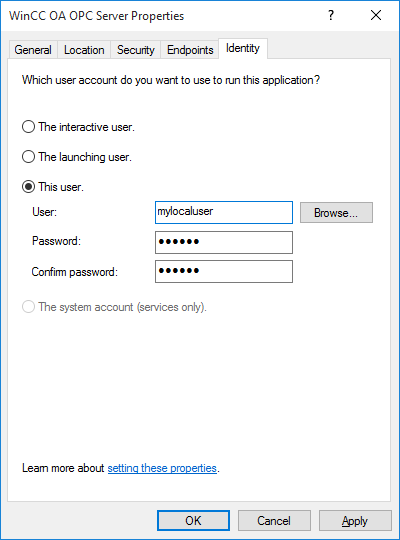Image resolution: width=400 pixels, height=540 pixels.
Task: Click the OK button
Action: tap(193, 520)
